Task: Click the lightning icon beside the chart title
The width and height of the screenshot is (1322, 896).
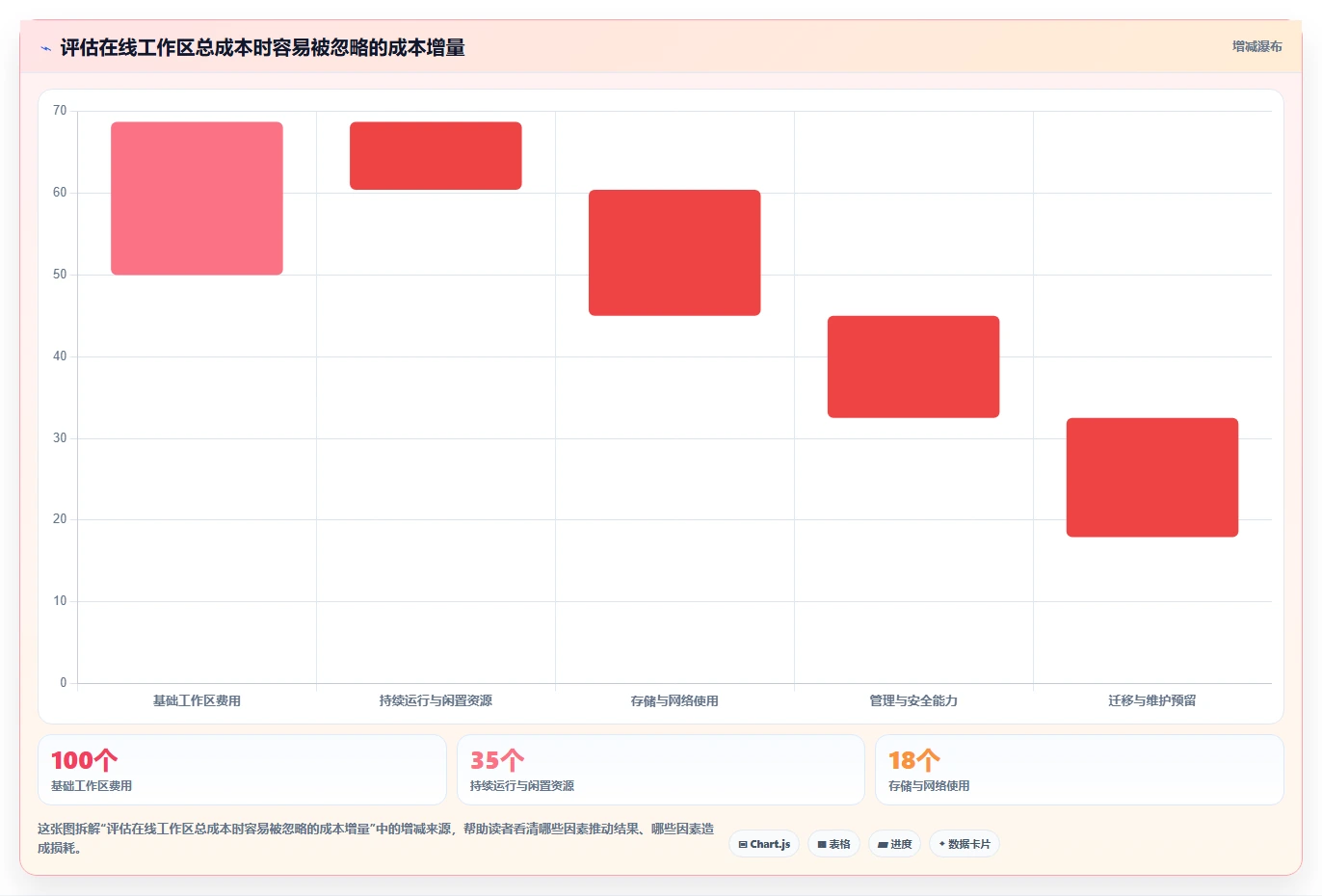Action: 45,48
